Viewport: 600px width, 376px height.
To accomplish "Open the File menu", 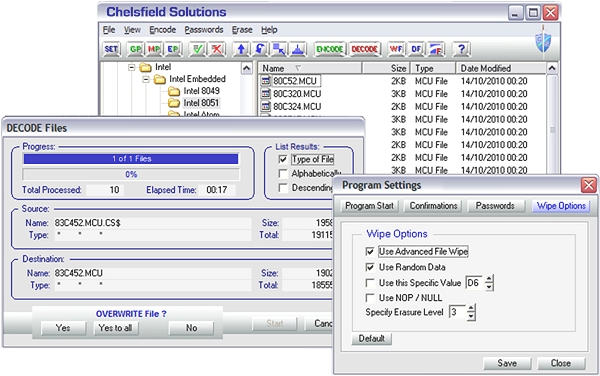I will click(x=109, y=30).
